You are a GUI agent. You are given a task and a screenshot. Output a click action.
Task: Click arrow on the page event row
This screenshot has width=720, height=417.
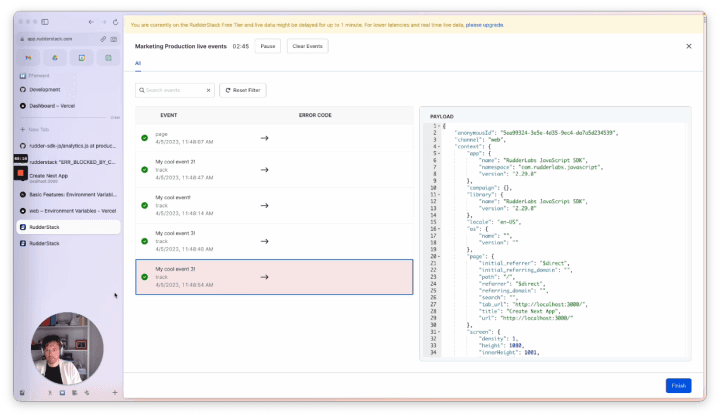[264, 138]
